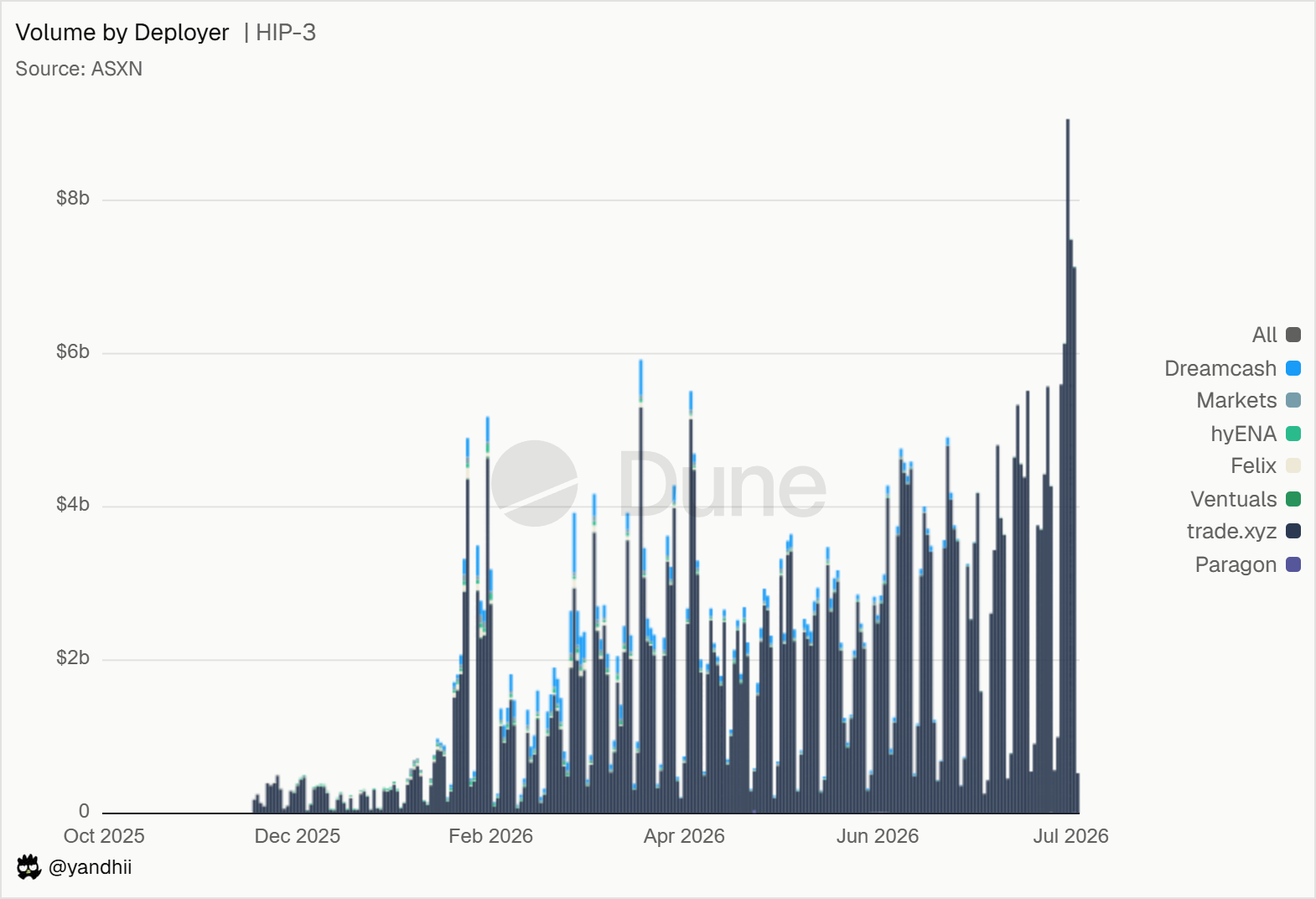Click the Apr 2026 x-axis label

(684, 836)
